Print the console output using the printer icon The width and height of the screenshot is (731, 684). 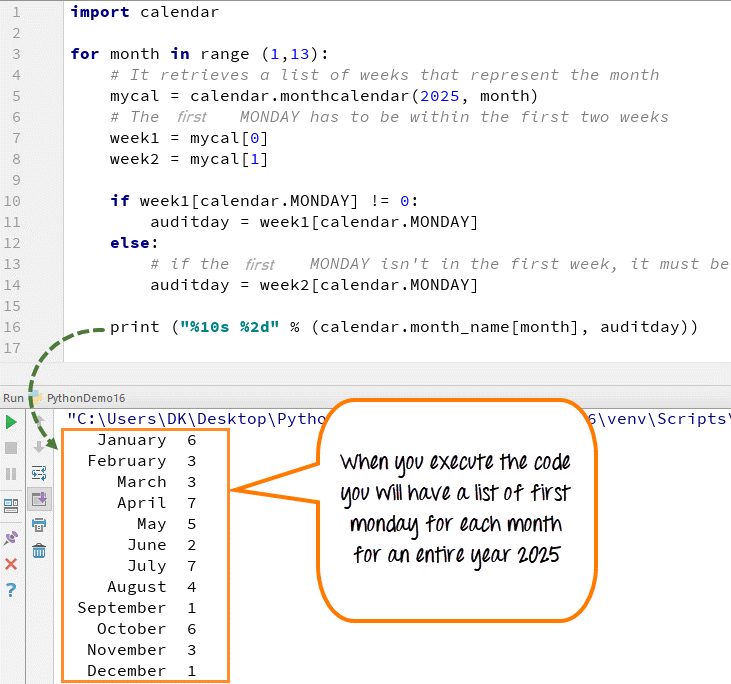(39, 524)
